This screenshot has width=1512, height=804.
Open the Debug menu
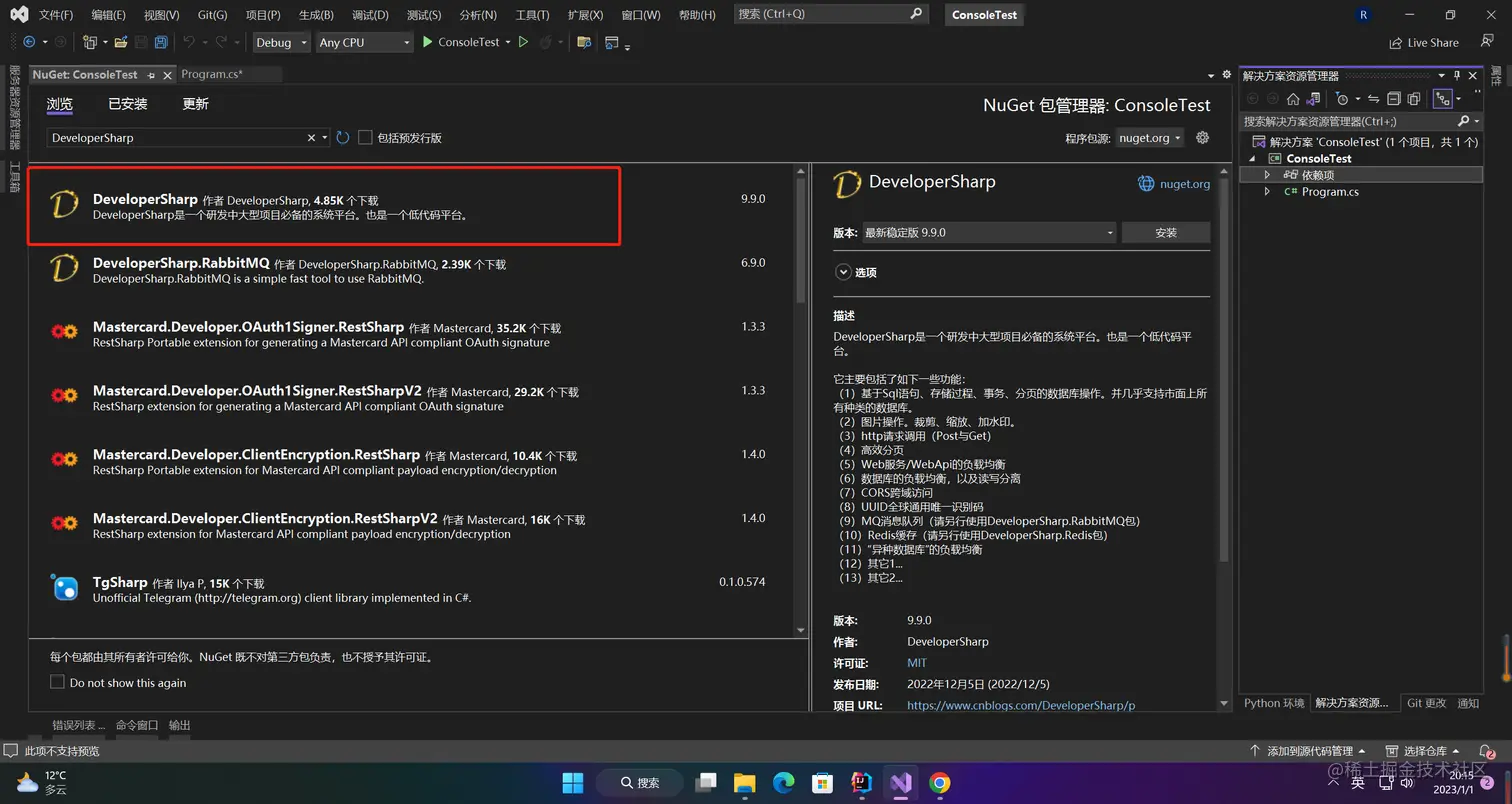[x=370, y=15]
